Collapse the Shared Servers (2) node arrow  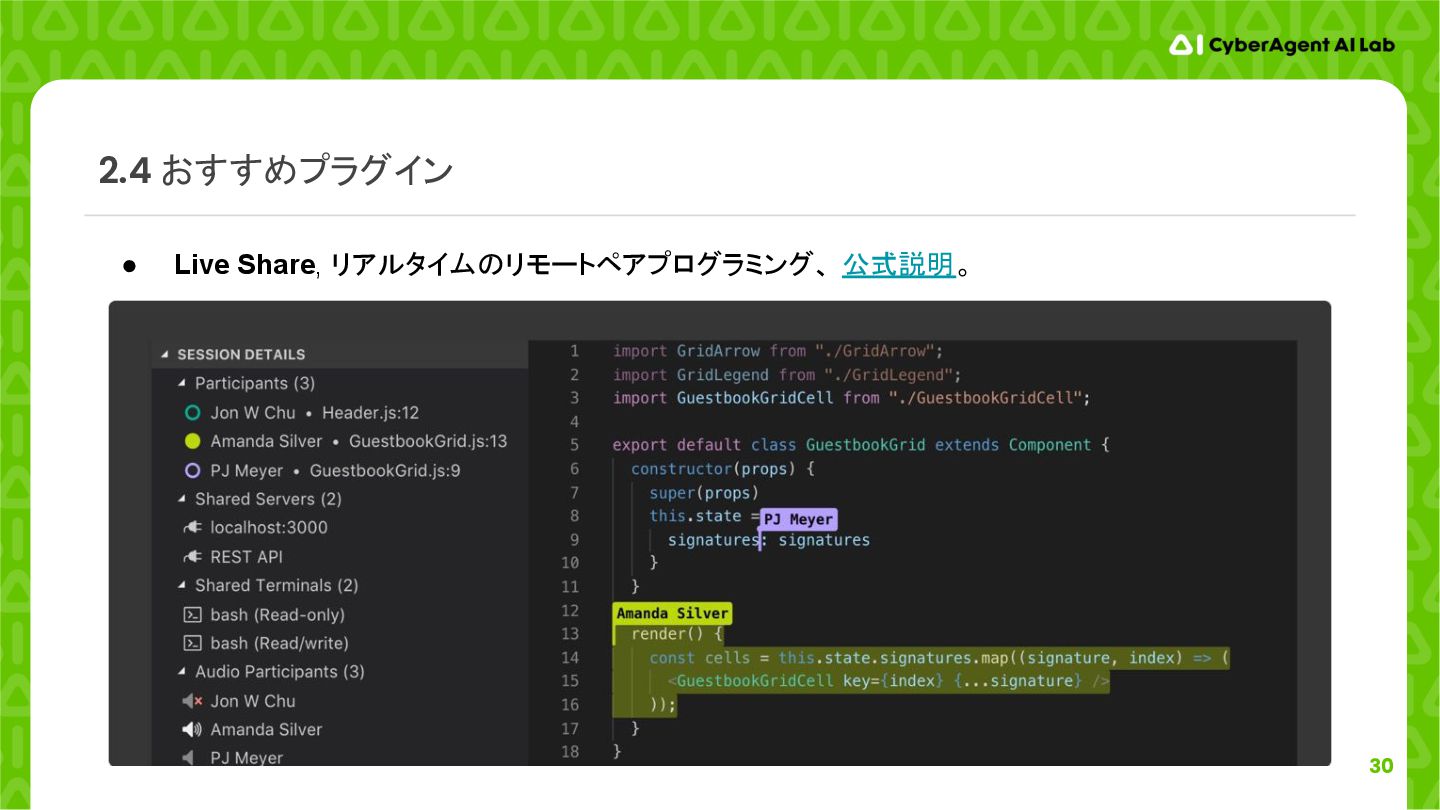click(182, 499)
